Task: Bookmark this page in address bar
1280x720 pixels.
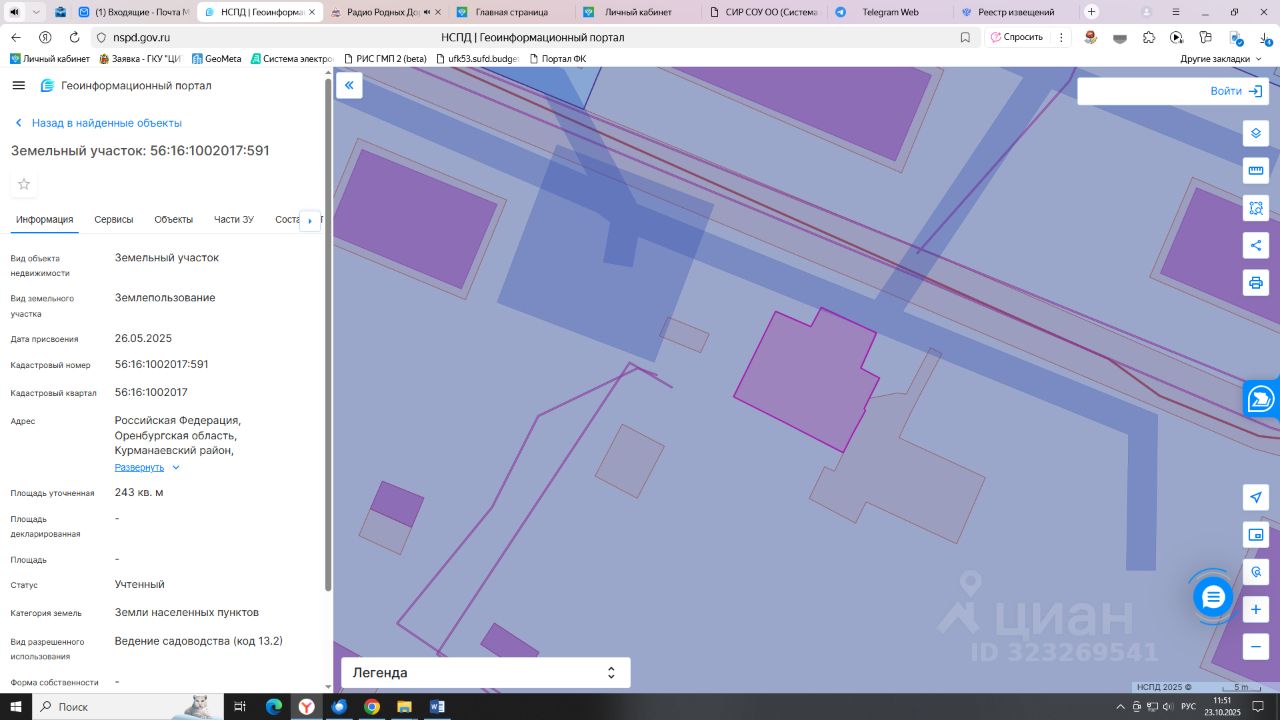Action: coord(965,37)
